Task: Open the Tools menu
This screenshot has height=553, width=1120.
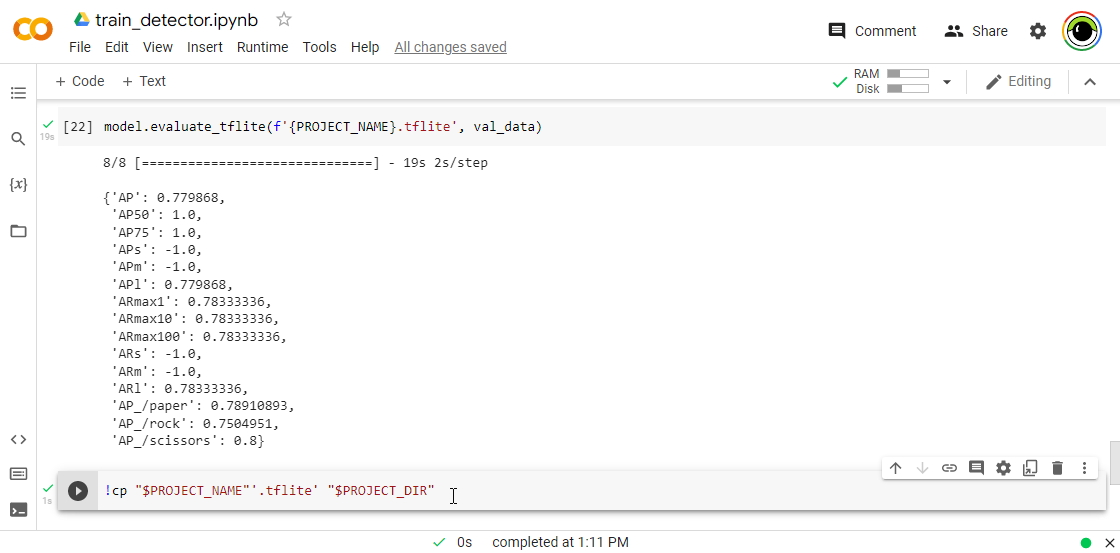Action: tap(319, 47)
